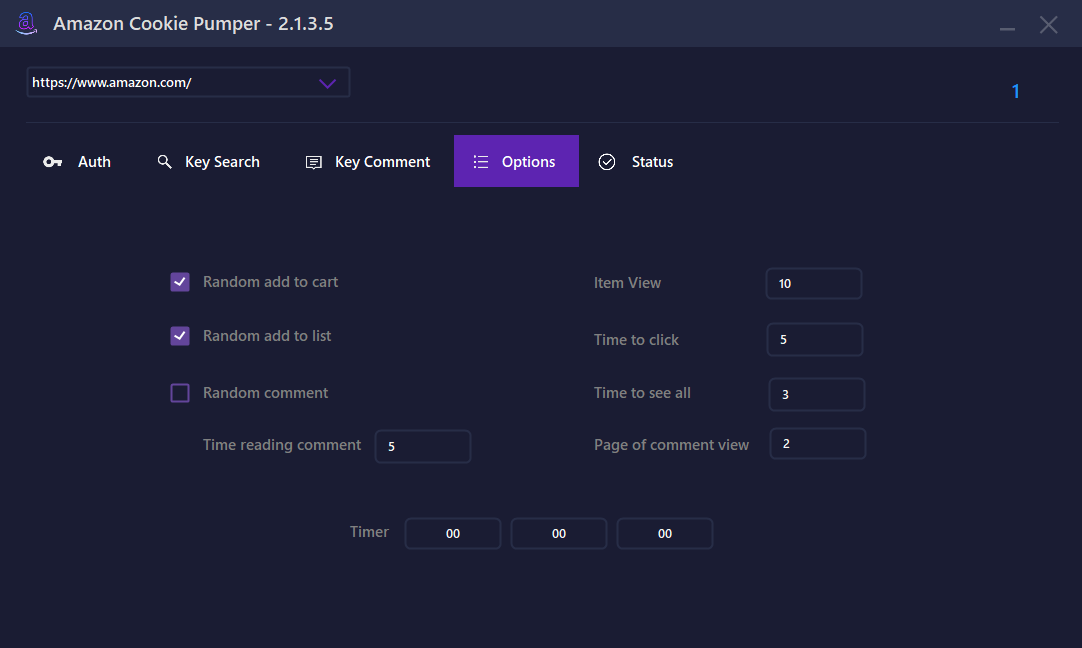
Task: Expand the amazon.com URL dropdown arrow
Action: (327, 83)
